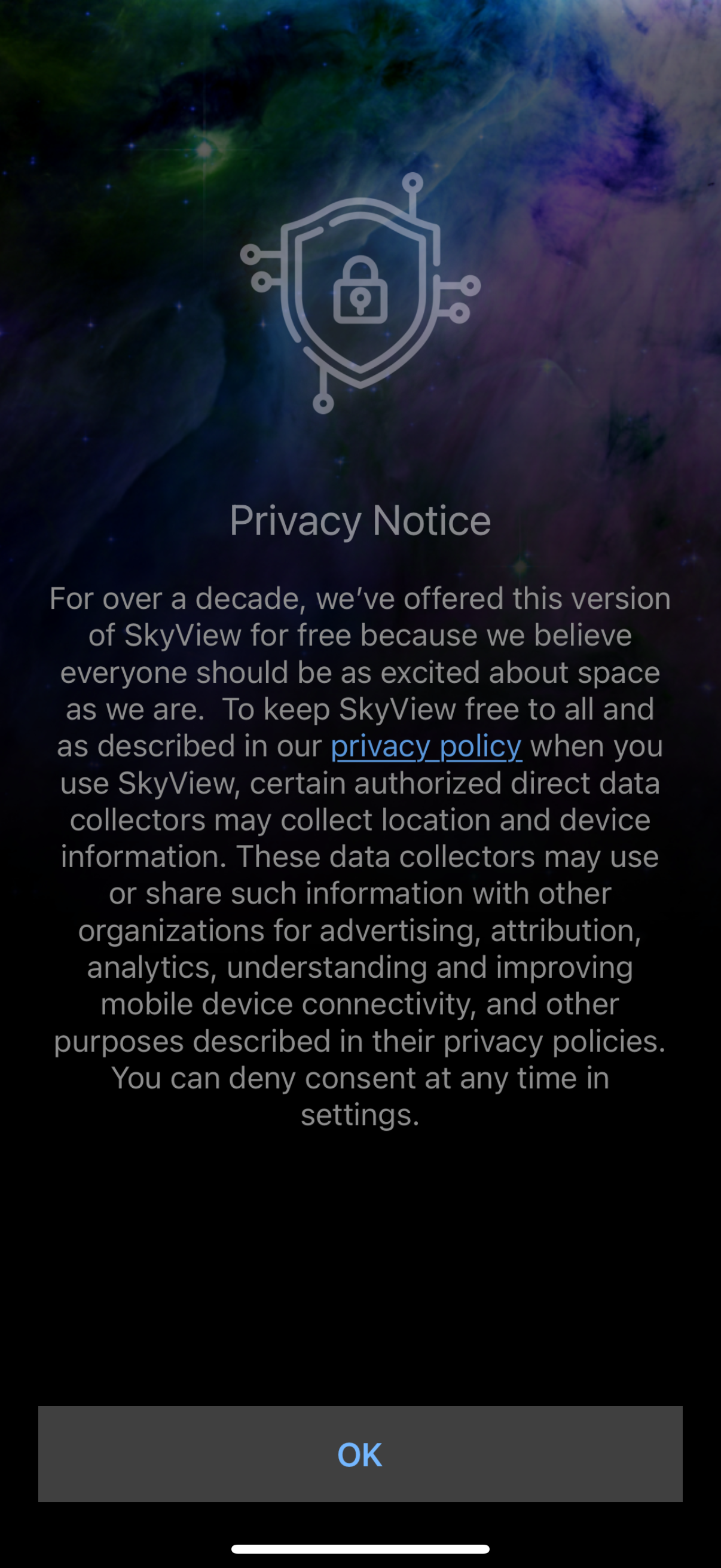Select the first paragraph of the notice
Screen dimensions: 721x1568
pos(360,852)
